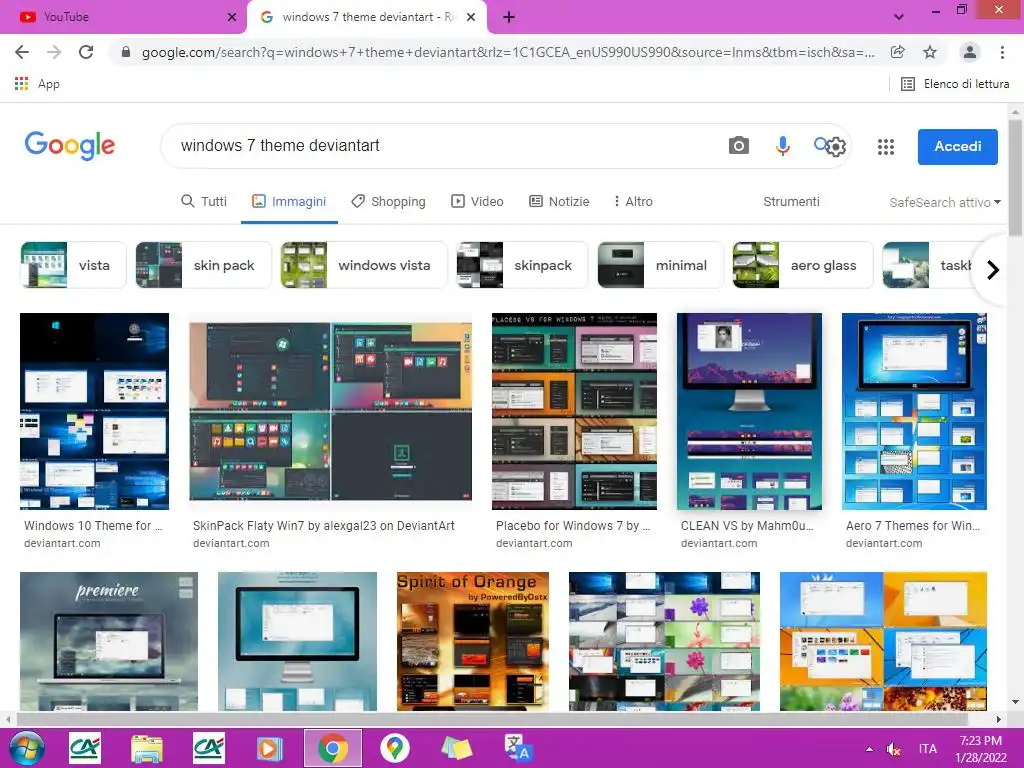The width and height of the screenshot is (1024, 768).
Task: Select the Immagini tab
Action: tap(289, 201)
